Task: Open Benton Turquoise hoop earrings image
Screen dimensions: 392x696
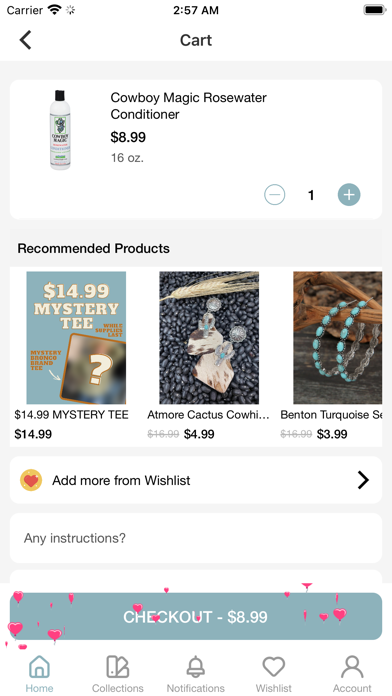Action: tap(337, 338)
